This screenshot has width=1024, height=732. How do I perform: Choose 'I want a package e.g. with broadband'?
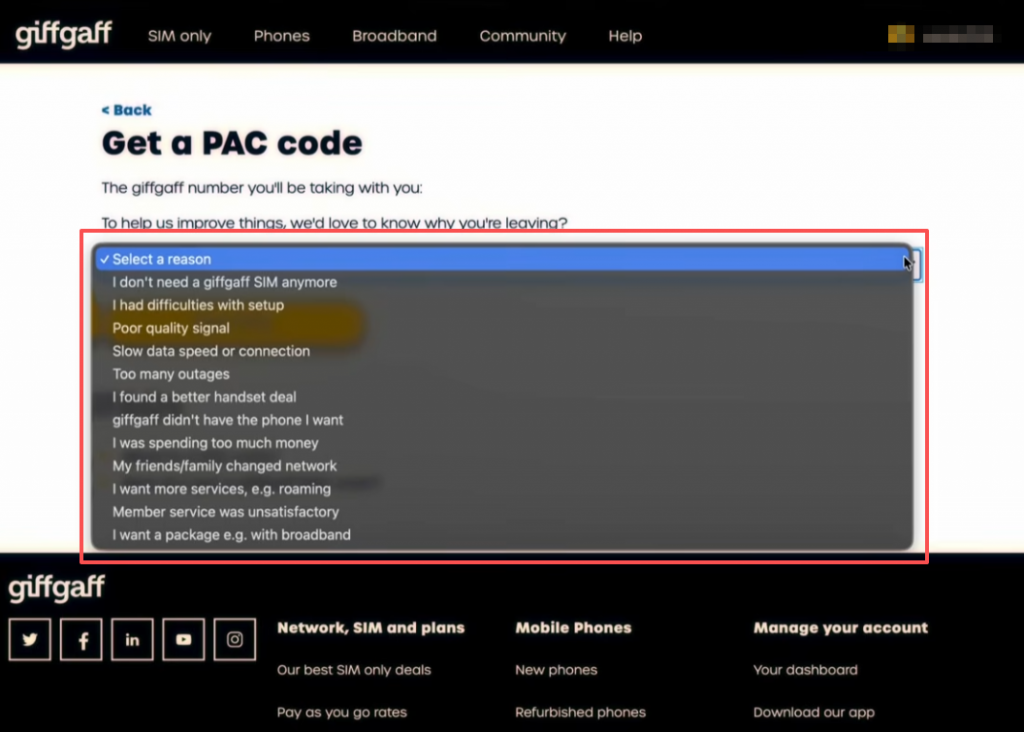[x=502, y=535]
